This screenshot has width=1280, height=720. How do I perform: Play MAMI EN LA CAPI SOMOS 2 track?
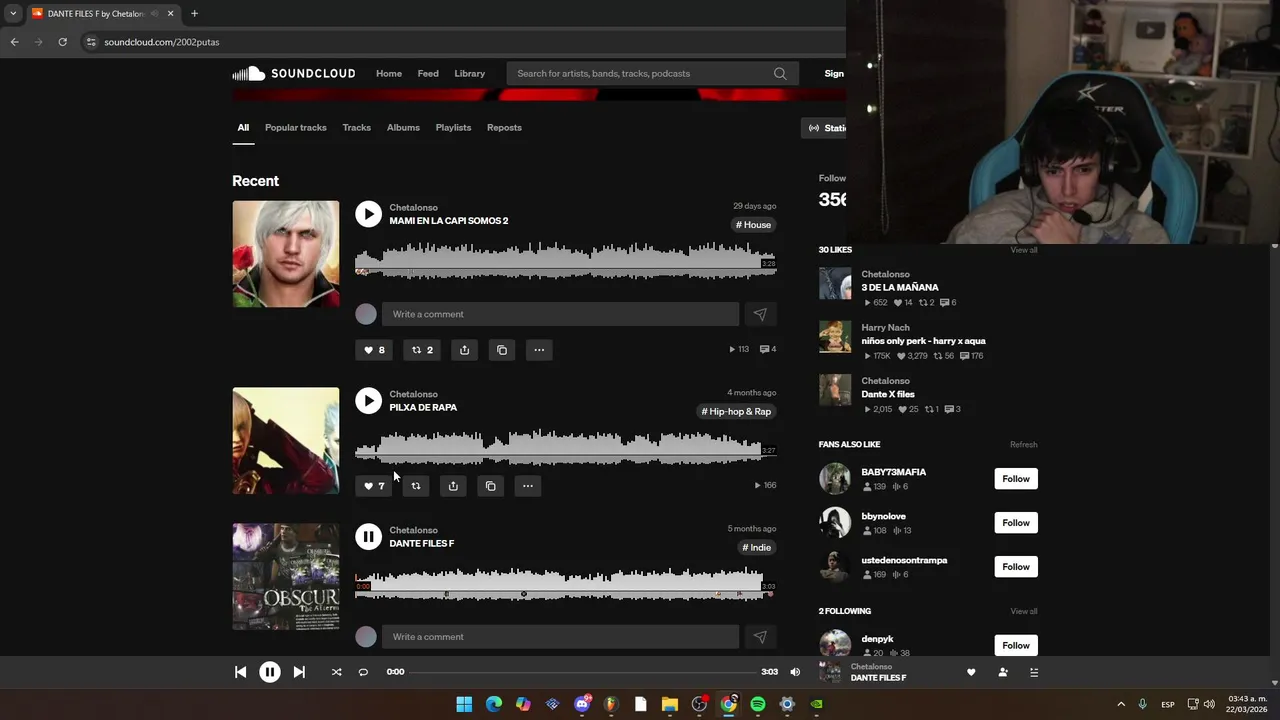[368, 214]
